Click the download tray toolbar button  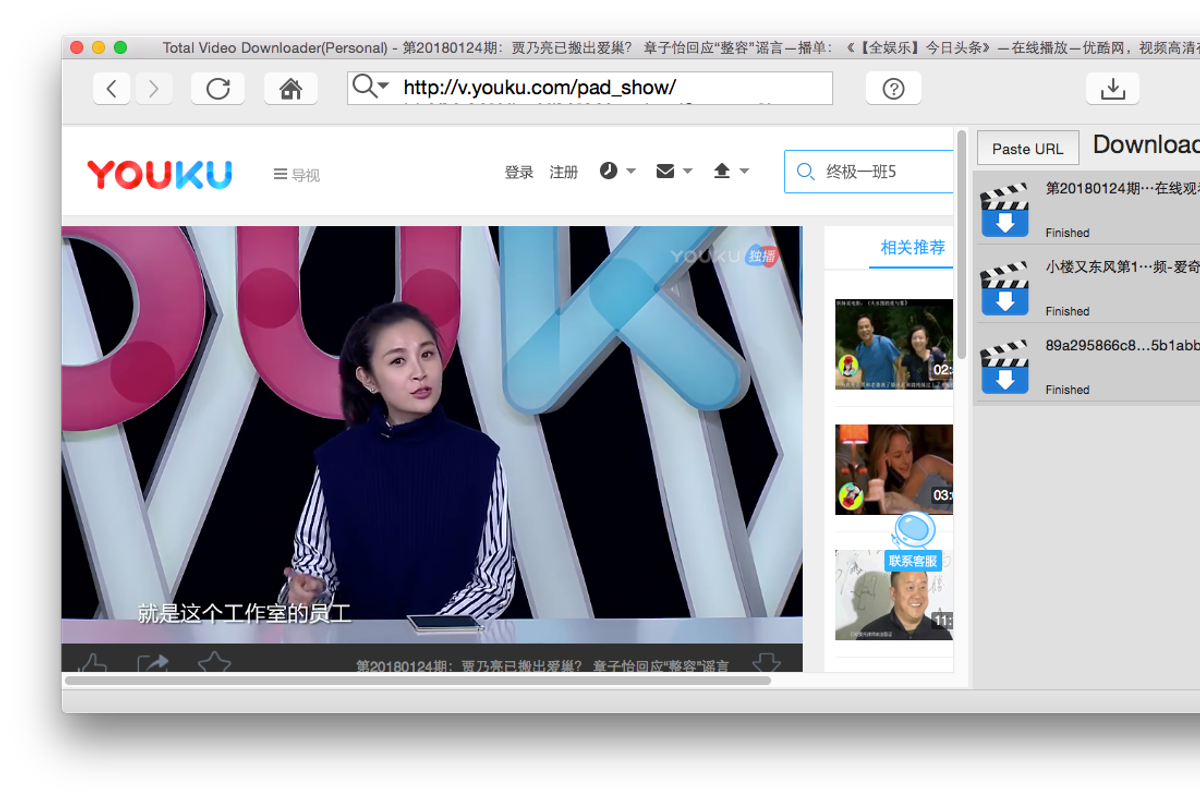[1113, 89]
